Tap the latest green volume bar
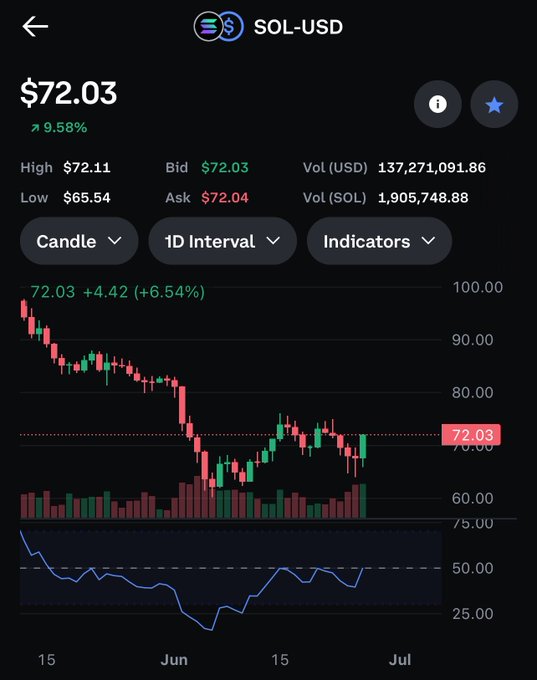 [x=363, y=501]
